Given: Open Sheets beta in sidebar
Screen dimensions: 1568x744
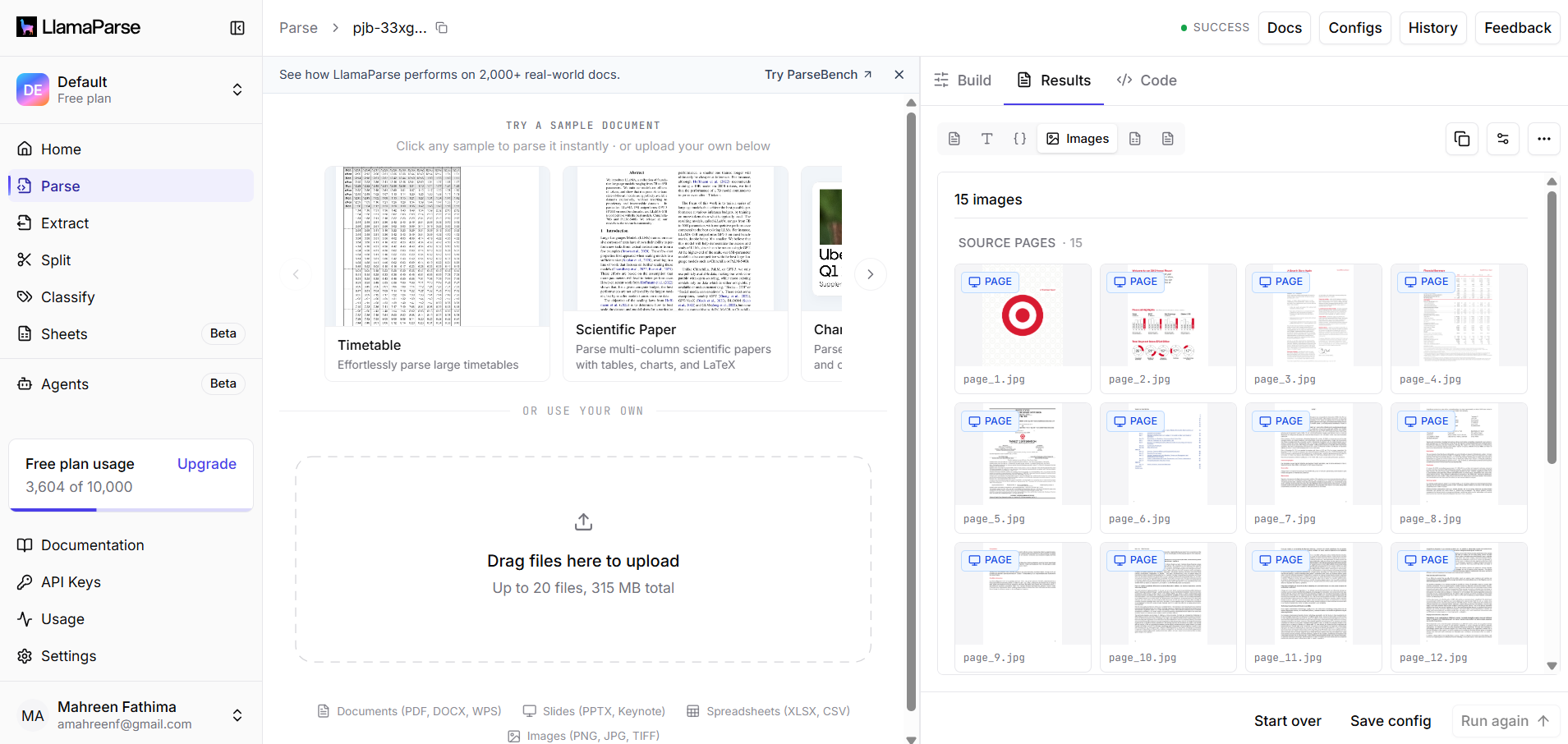Looking at the screenshot, I should click(x=131, y=334).
